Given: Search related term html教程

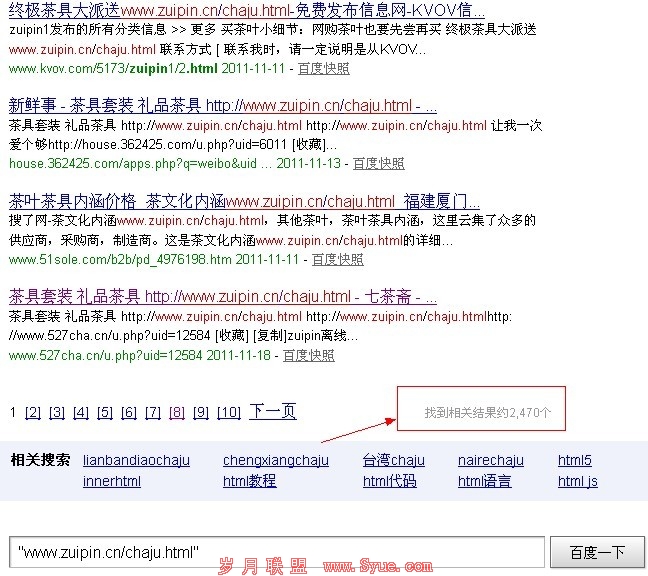Looking at the screenshot, I should pyautogui.click(x=250, y=481).
